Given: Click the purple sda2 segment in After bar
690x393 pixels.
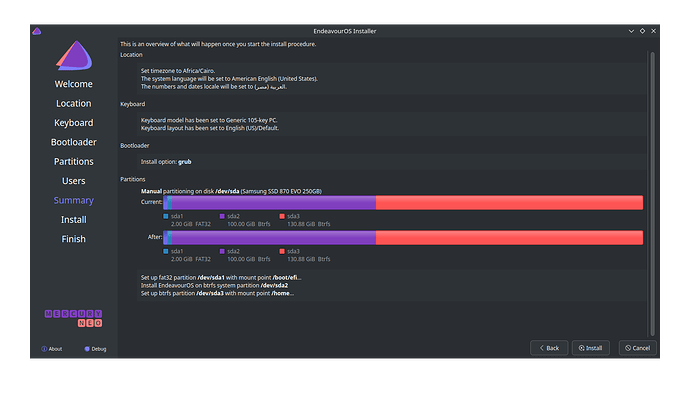Looking at the screenshot, I should point(274,238).
